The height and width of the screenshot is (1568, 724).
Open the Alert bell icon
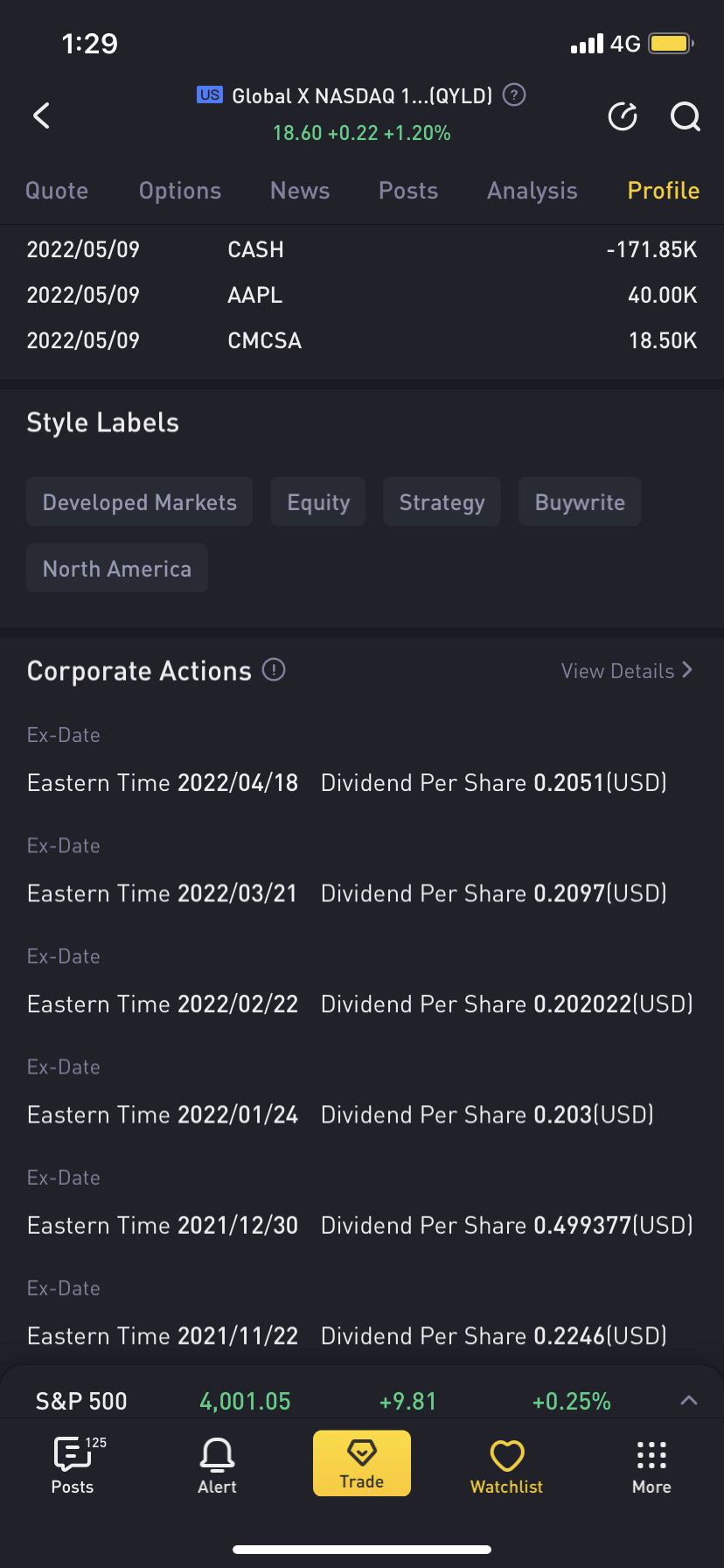point(217,1463)
